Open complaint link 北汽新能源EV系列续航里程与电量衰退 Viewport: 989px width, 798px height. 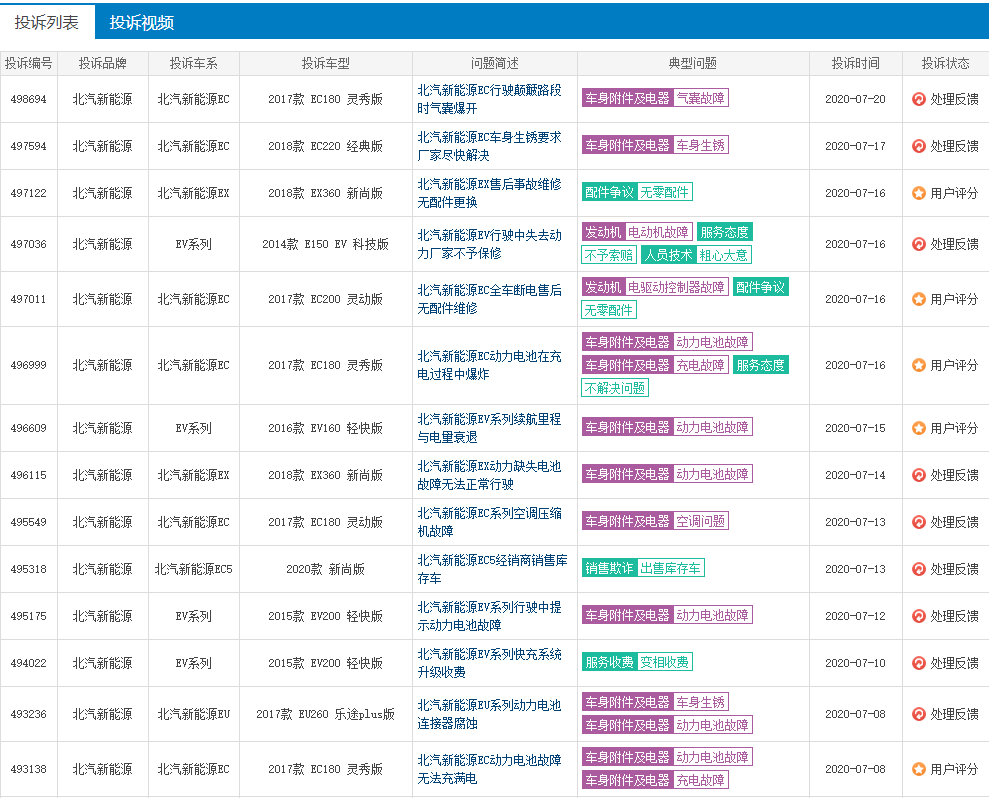pos(489,428)
